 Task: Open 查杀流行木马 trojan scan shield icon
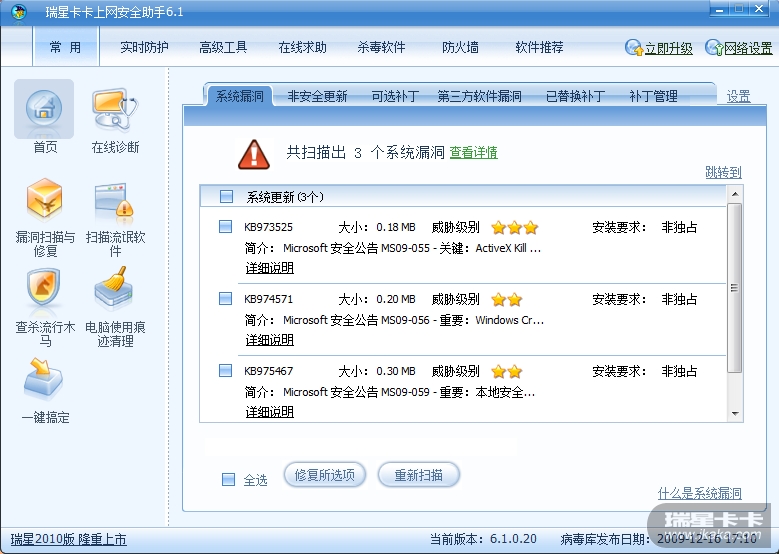click(44, 288)
